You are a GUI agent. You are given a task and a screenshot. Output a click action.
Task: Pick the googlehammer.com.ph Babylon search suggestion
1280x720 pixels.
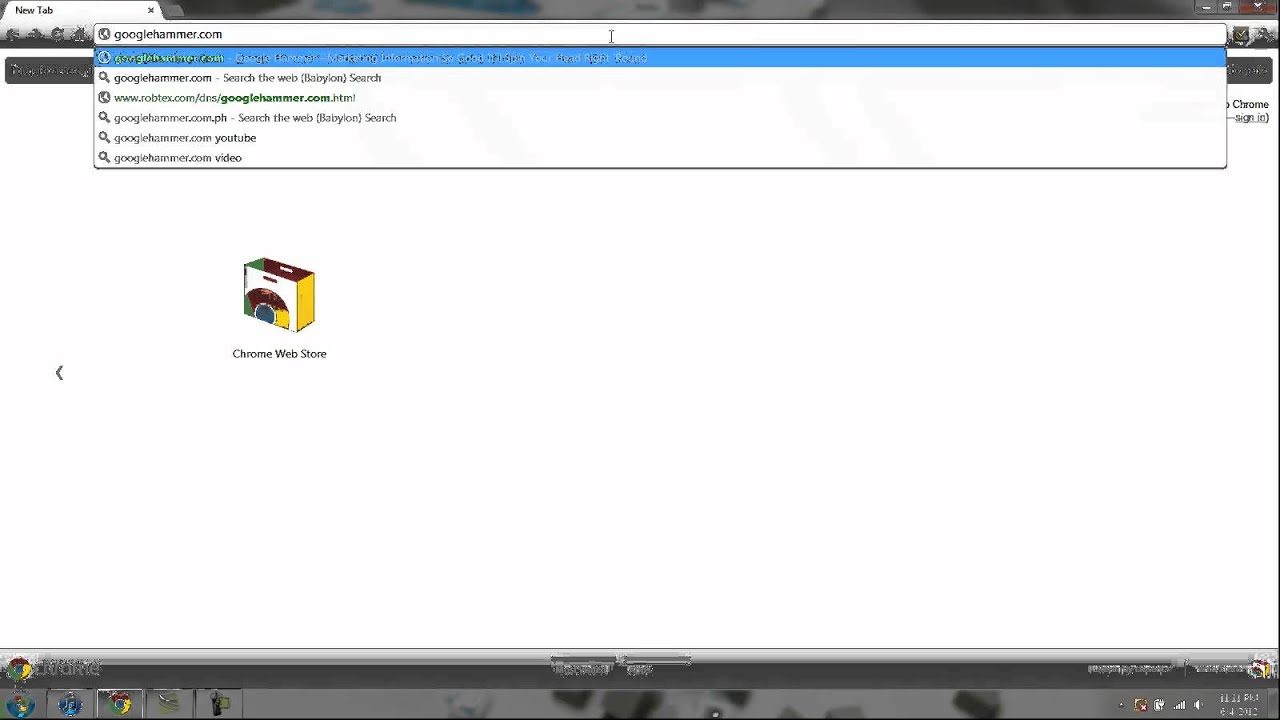click(x=660, y=118)
